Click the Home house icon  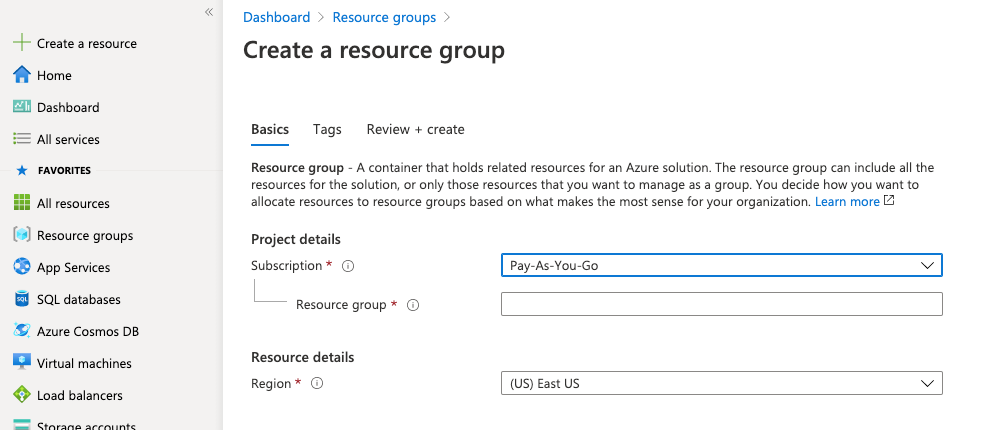pyautogui.click(x=21, y=75)
